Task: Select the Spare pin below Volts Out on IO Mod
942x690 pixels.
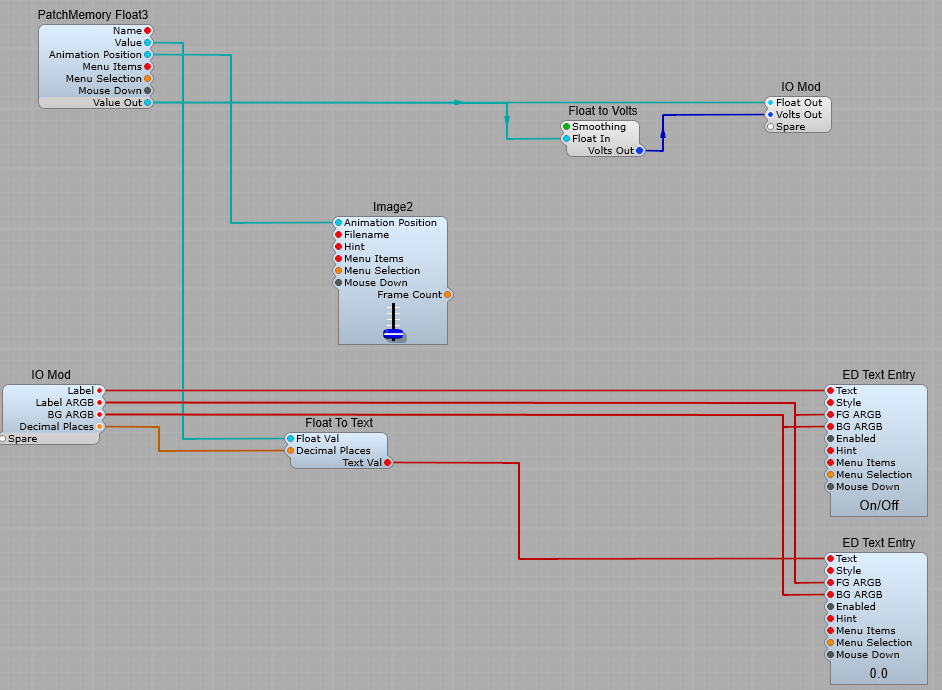Action: pyautogui.click(x=770, y=127)
